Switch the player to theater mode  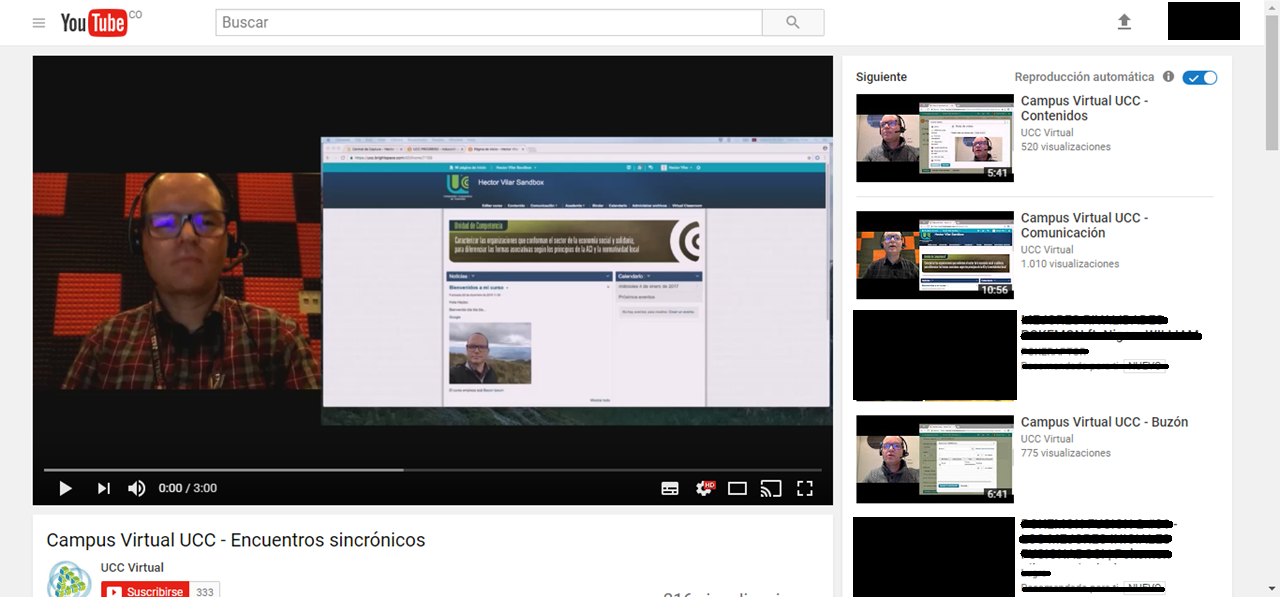737,488
